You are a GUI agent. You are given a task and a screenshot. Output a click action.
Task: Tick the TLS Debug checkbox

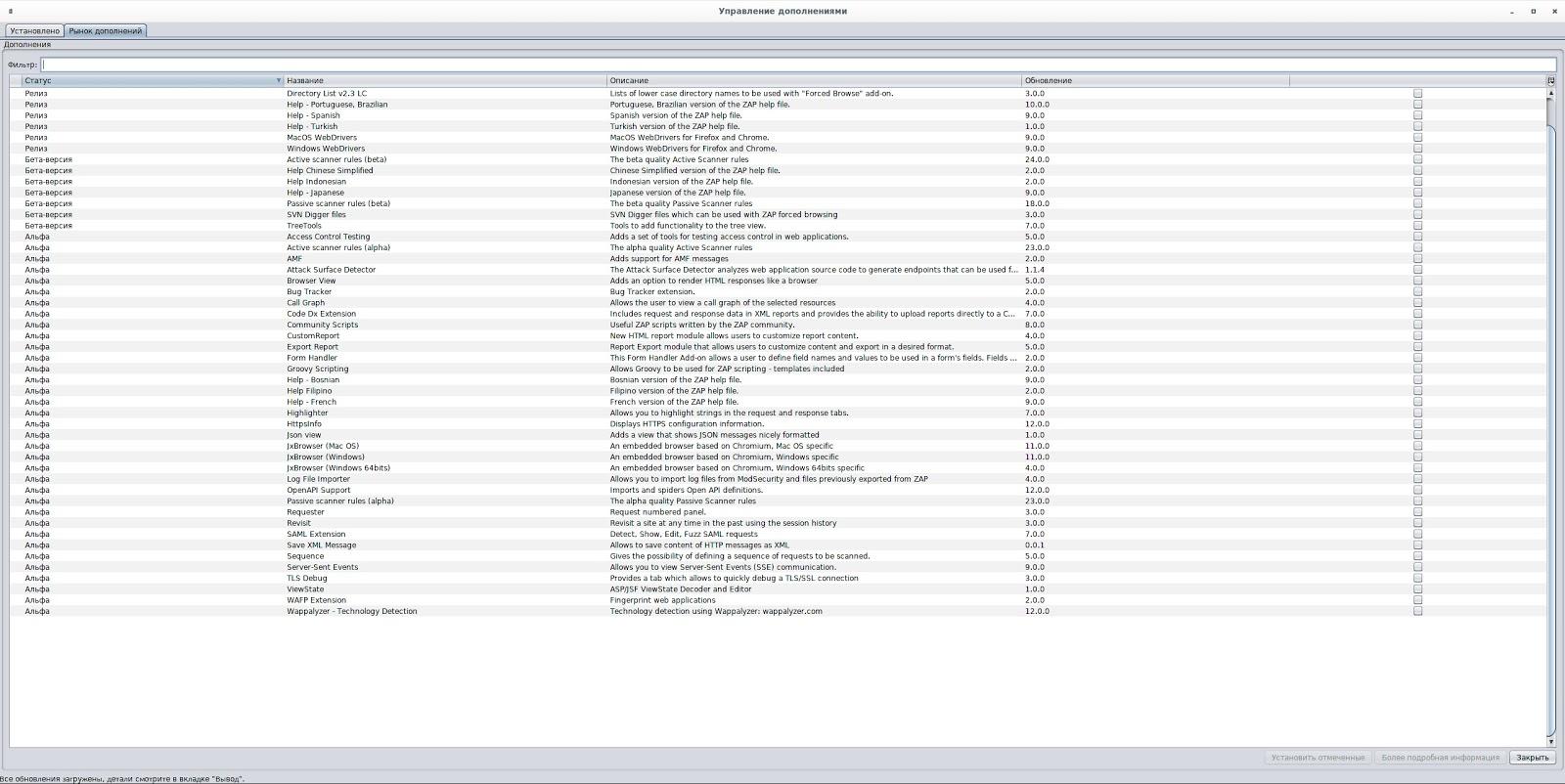[x=1417, y=578]
